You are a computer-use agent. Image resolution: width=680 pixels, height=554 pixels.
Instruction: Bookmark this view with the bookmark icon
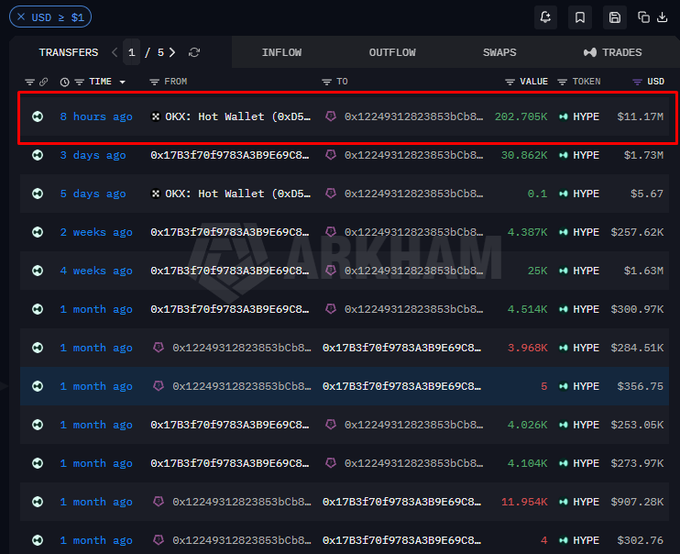point(580,17)
